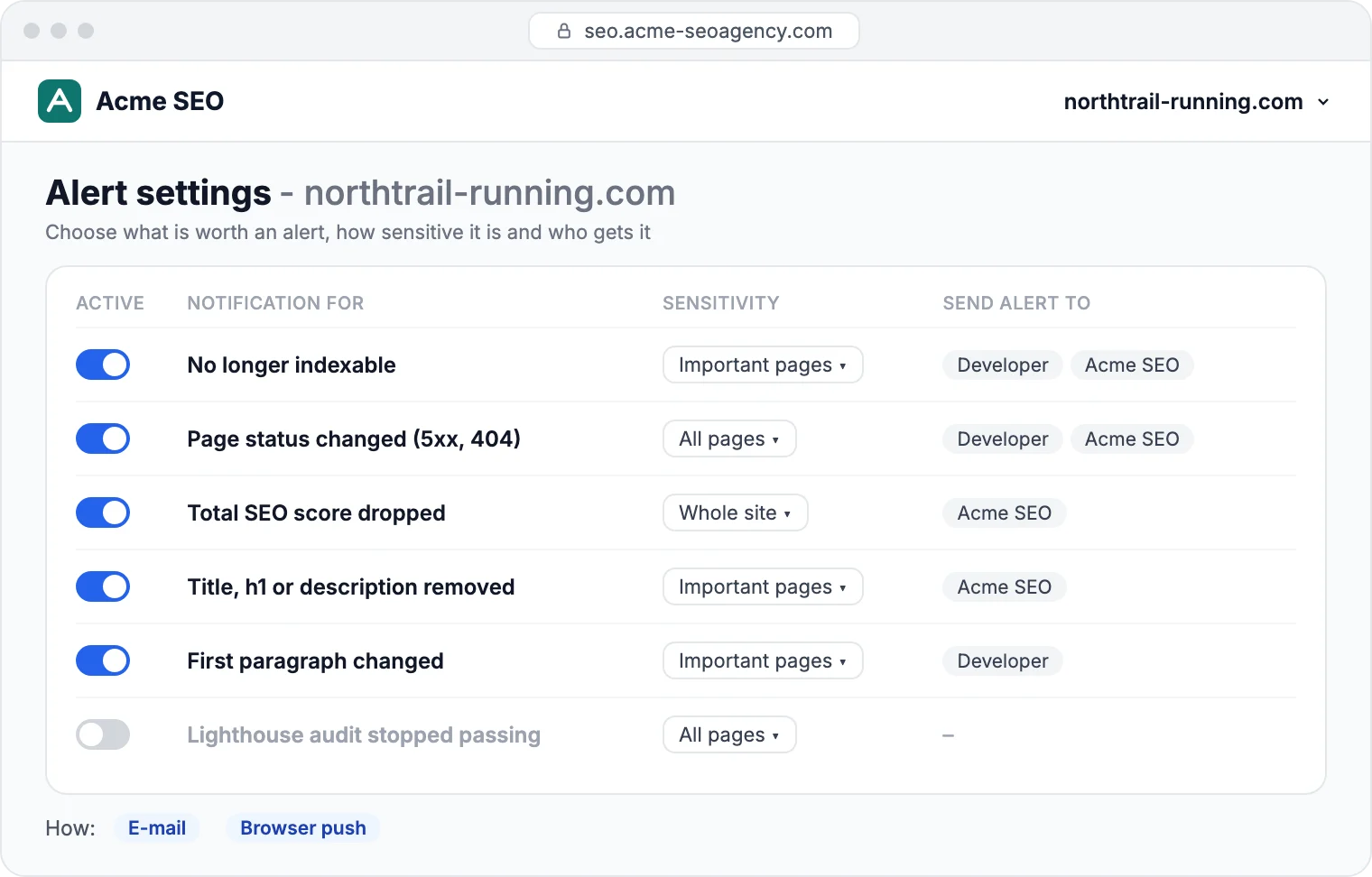Image resolution: width=1372 pixels, height=877 pixels.
Task: Click the Lighthouse audit stopped passing label
Action: (x=364, y=735)
